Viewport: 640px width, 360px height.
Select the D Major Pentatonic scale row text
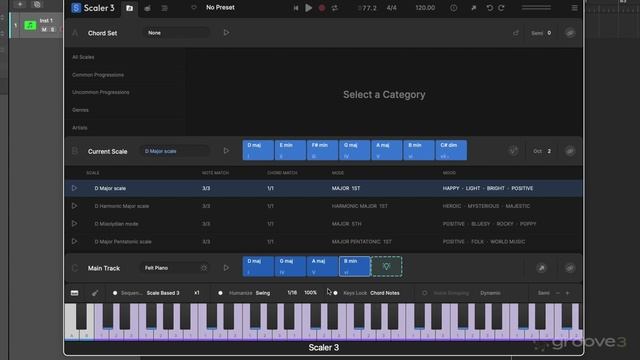(123, 242)
